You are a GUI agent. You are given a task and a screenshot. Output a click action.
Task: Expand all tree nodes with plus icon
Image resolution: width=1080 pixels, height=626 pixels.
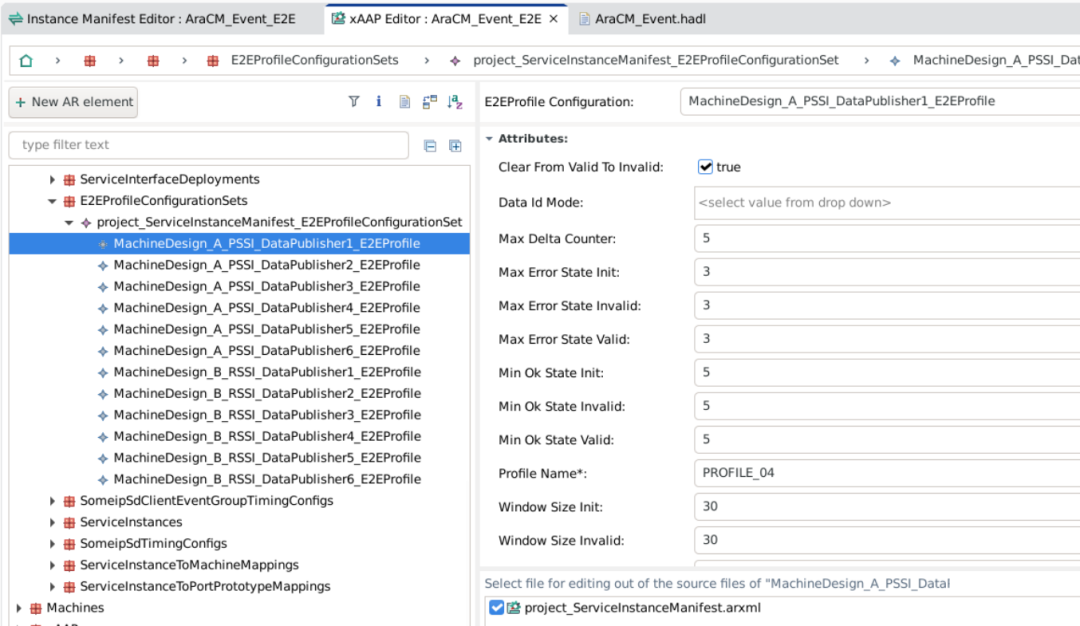pyautogui.click(x=455, y=145)
